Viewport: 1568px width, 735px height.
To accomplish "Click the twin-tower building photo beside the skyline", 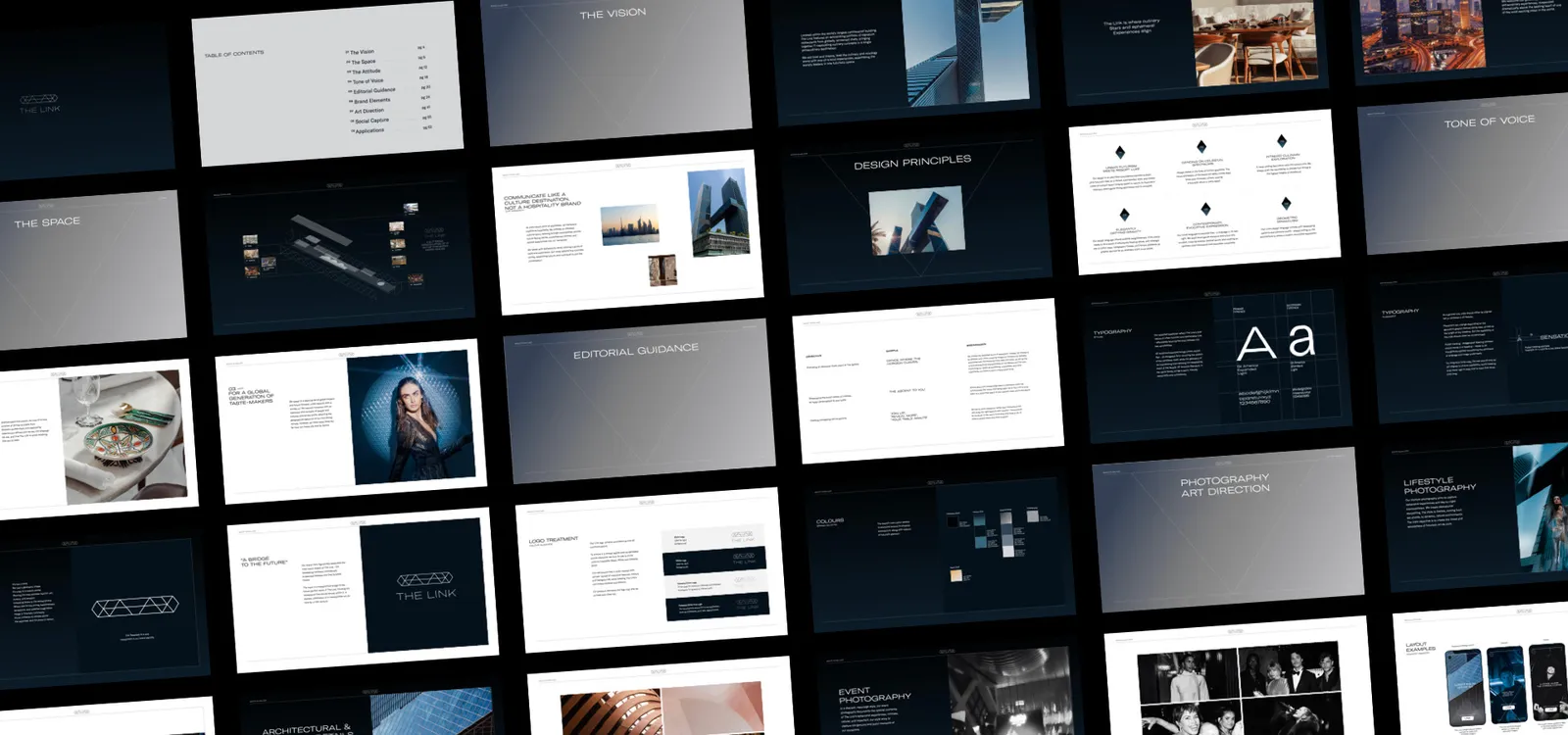I will coord(720,213).
